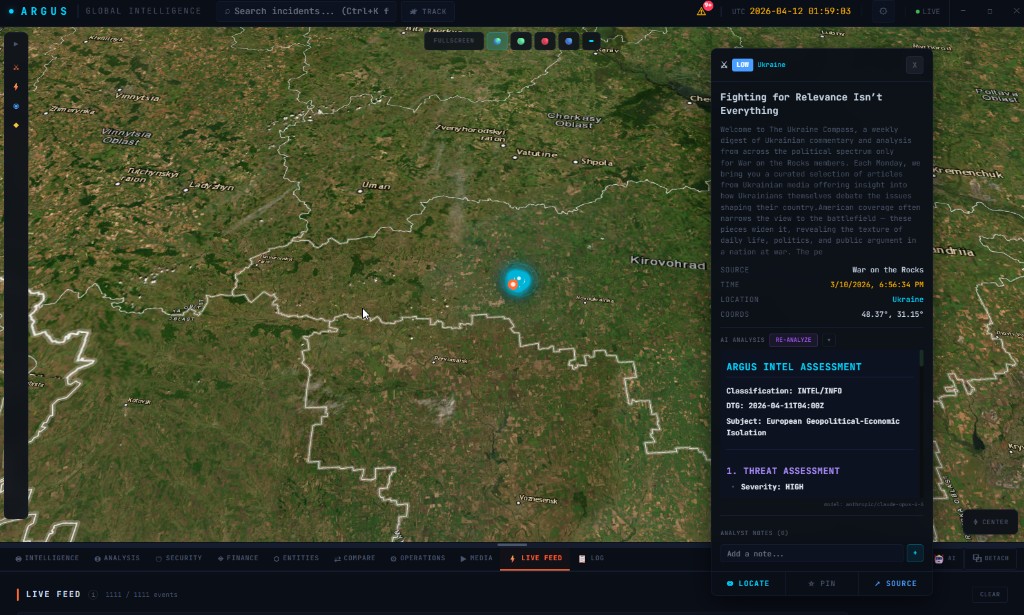This screenshot has height=615, width=1024.
Task: Click the ARGUS INTEL ASSESSMENT heading
Action: point(793,367)
